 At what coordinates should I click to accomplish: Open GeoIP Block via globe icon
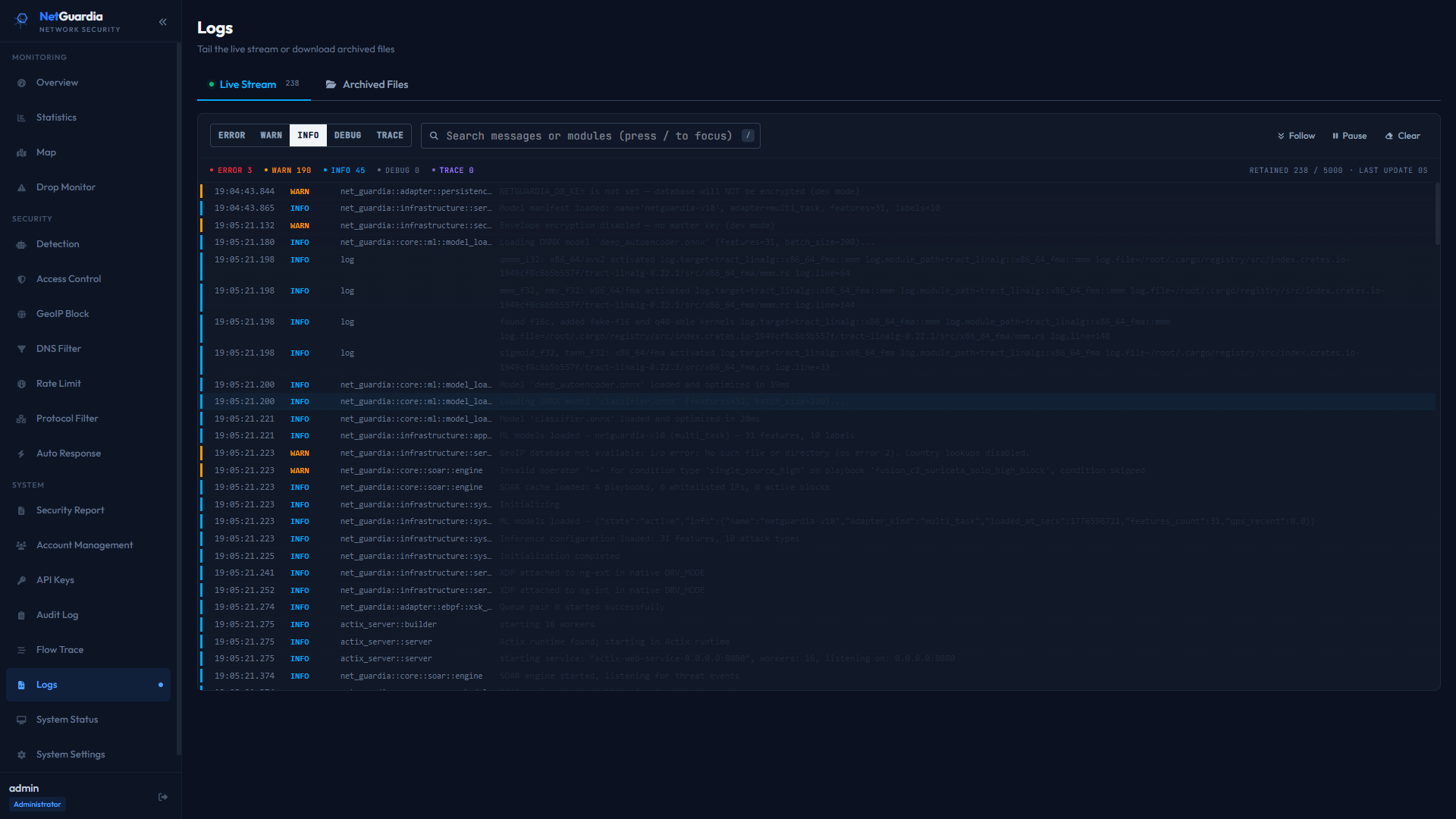coord(21,314)
